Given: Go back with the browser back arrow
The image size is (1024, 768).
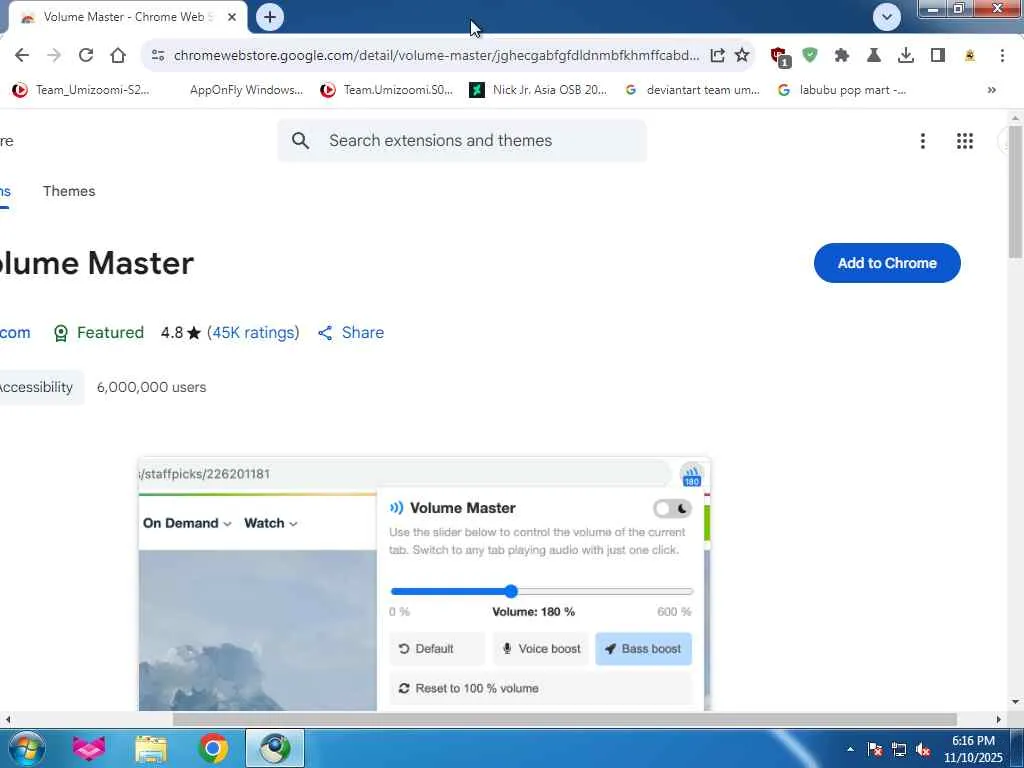Looking at the screenshot, I should click(22, 56).
